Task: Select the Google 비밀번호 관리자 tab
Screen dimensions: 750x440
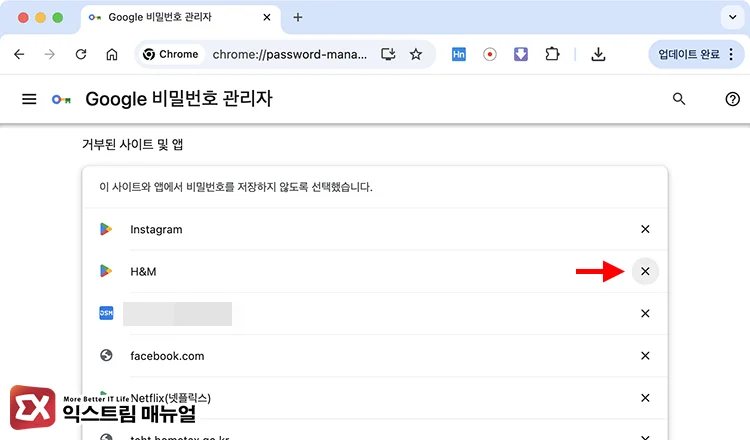Action: pyautogui.click(x=180, y=18)
